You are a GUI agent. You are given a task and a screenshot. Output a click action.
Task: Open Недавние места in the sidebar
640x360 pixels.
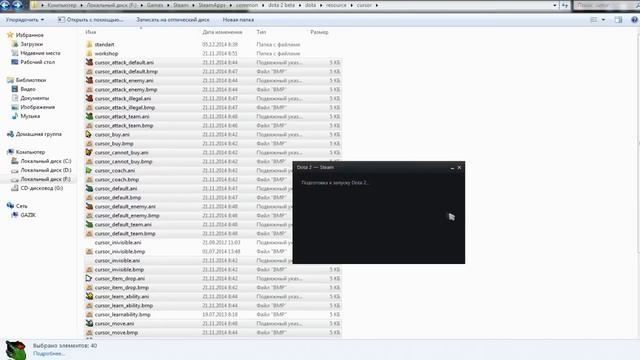(x=40, y=53)
